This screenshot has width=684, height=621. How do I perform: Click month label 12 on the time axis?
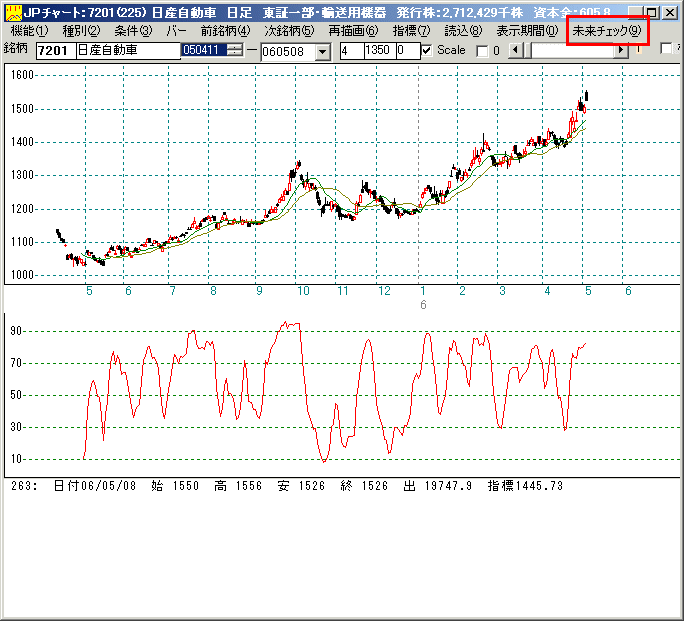(x=384, y=291)
